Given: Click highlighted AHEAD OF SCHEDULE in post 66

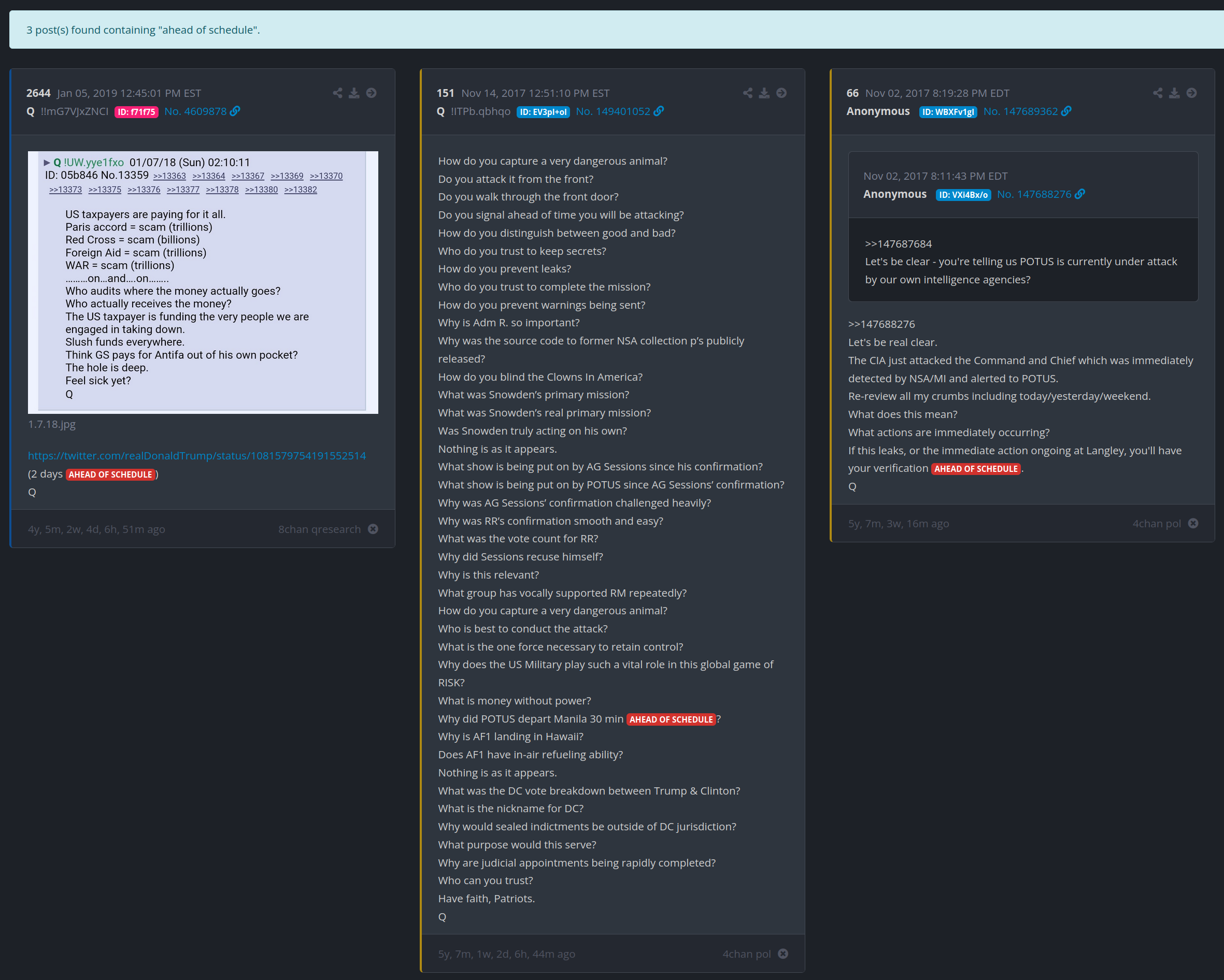Looking at the screenshot, I should pyautogui.click(x=976, y=469).
